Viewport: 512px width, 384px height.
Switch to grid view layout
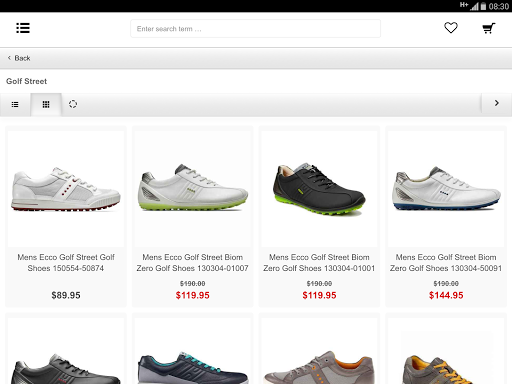pyautogui.click(x=46, y=105)
